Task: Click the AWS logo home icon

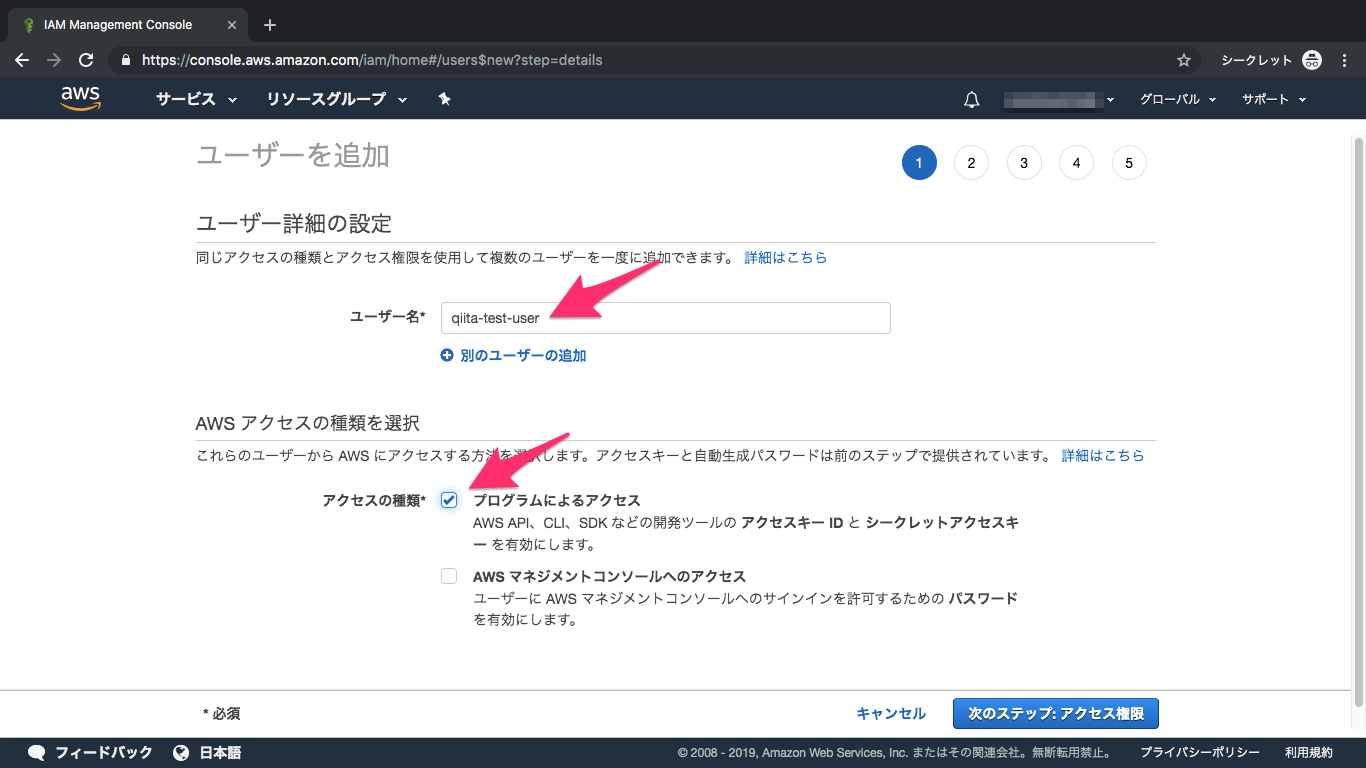Action: click(x=80, y=98)
